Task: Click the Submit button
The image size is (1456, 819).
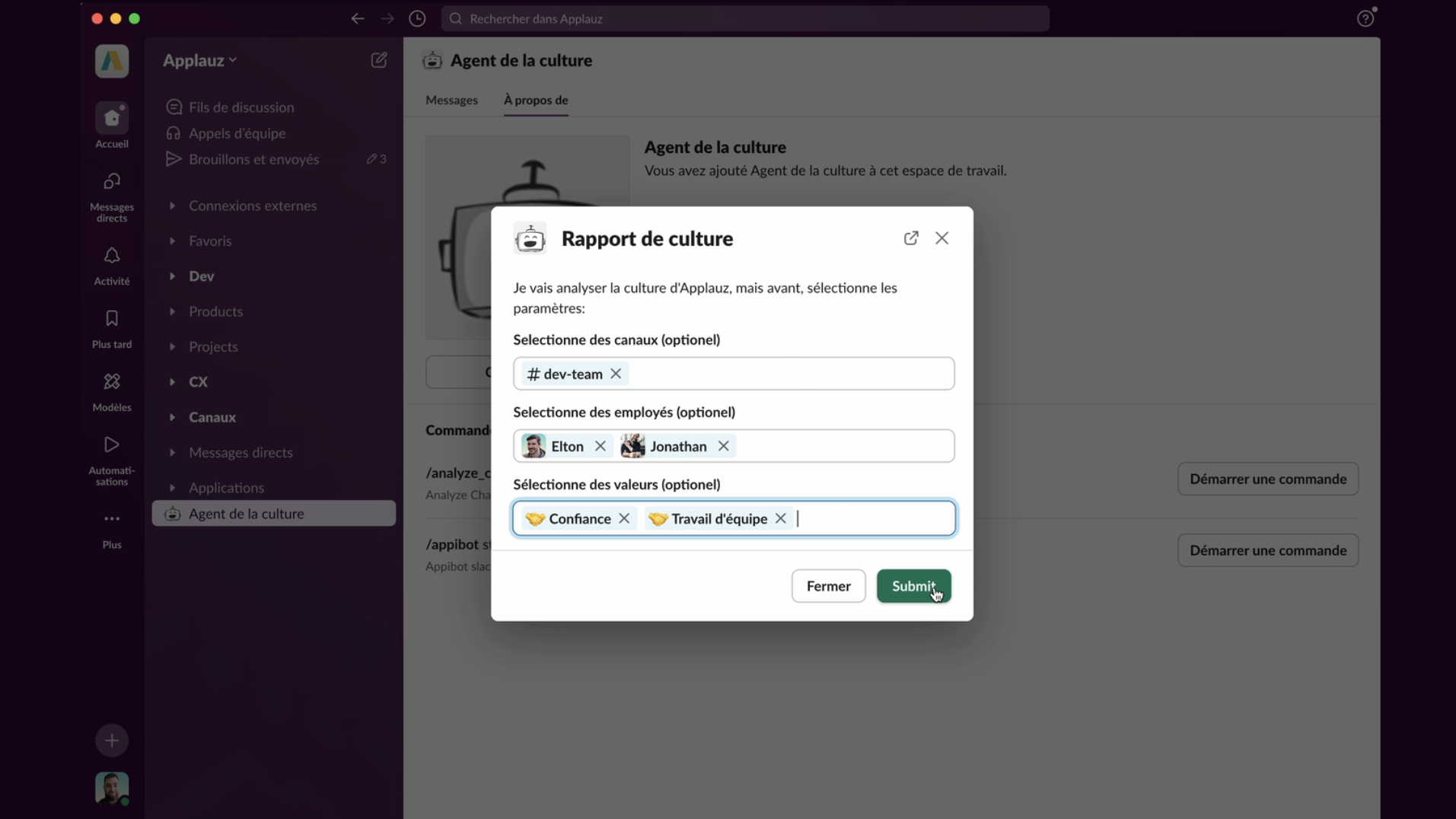Action: coord(913,586)
